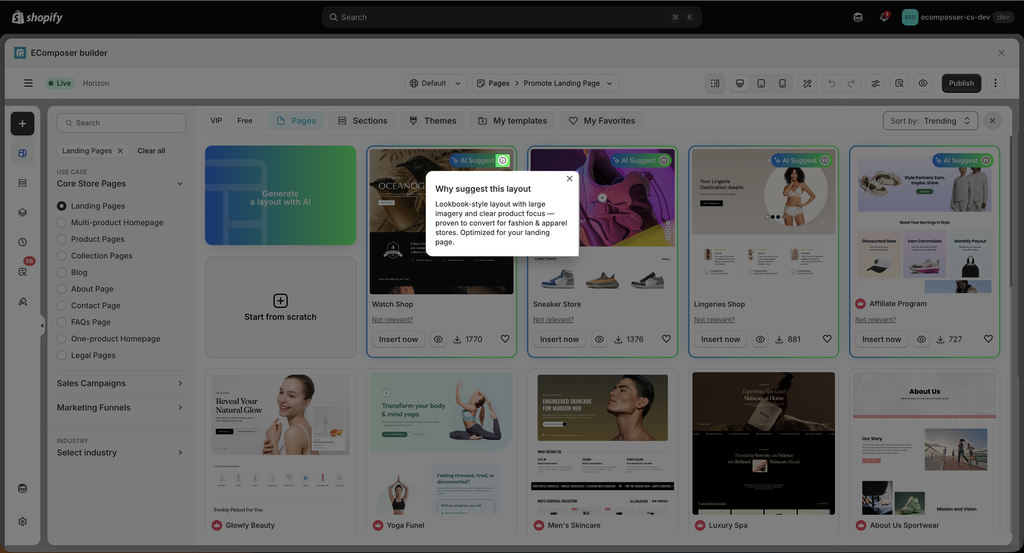The width and height of the screenshot is (1024, 553).
Task: Preview the Lingeries Shop template
Action: tap(760, 340)
